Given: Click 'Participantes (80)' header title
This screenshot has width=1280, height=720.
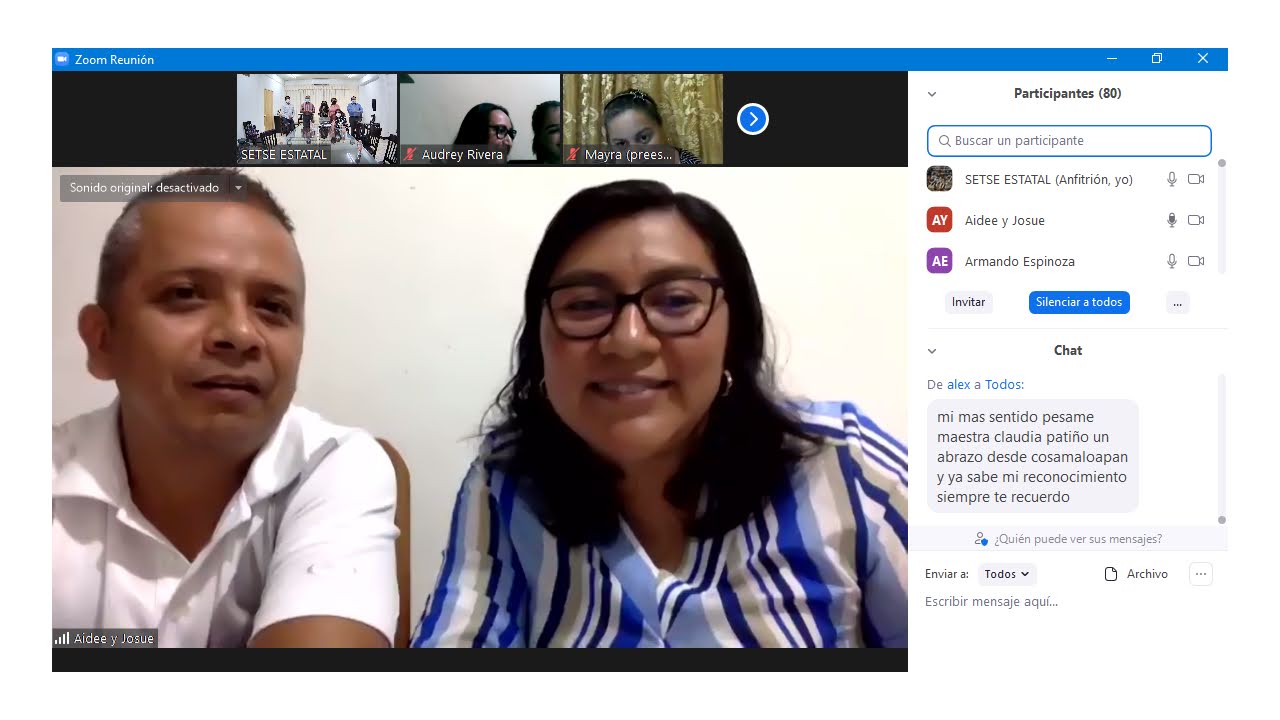Looking at the screenshot, I should (x=1067, y=94).
